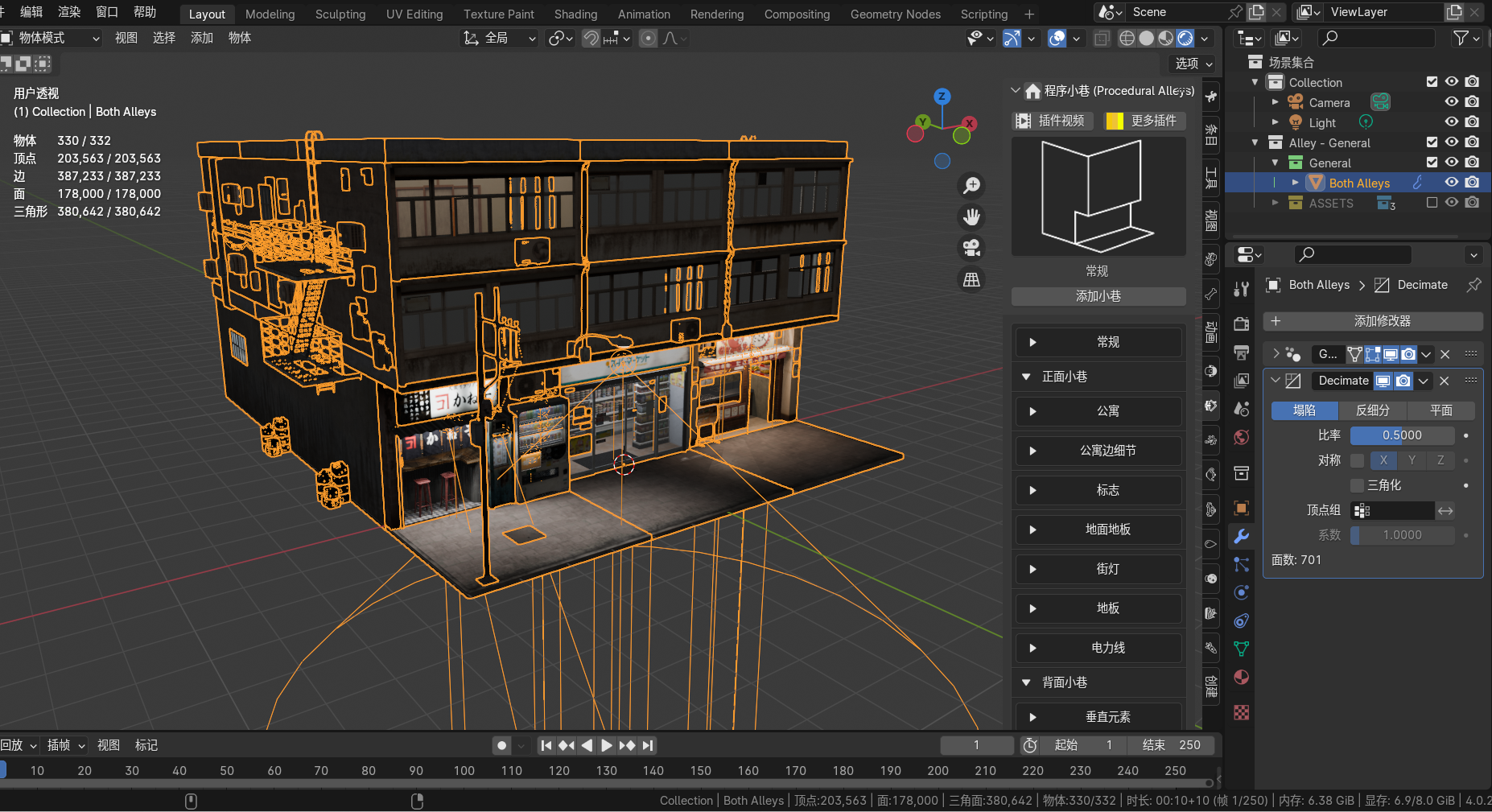The width and height of the screenshot is (1492, 812).
Task: Click the 插件视频 button
Action: (1051, 121)
